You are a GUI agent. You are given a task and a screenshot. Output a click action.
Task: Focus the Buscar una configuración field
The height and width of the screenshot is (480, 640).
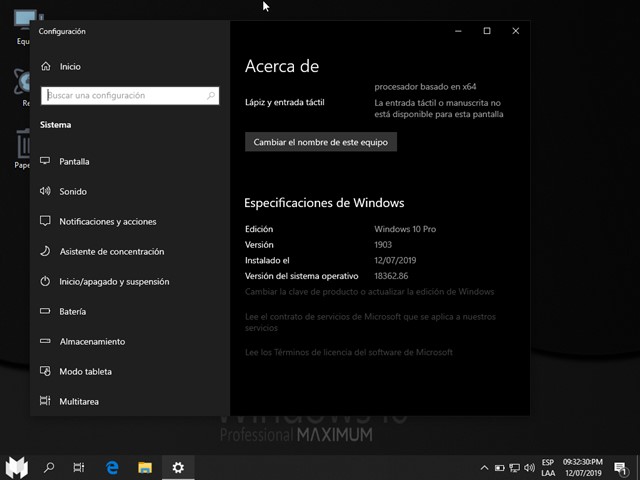(130, 96)
